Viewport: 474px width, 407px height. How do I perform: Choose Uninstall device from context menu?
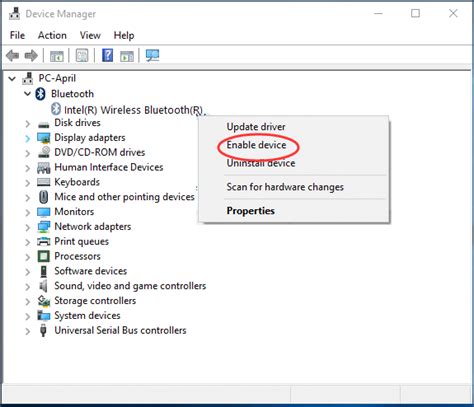coord(261,163)
